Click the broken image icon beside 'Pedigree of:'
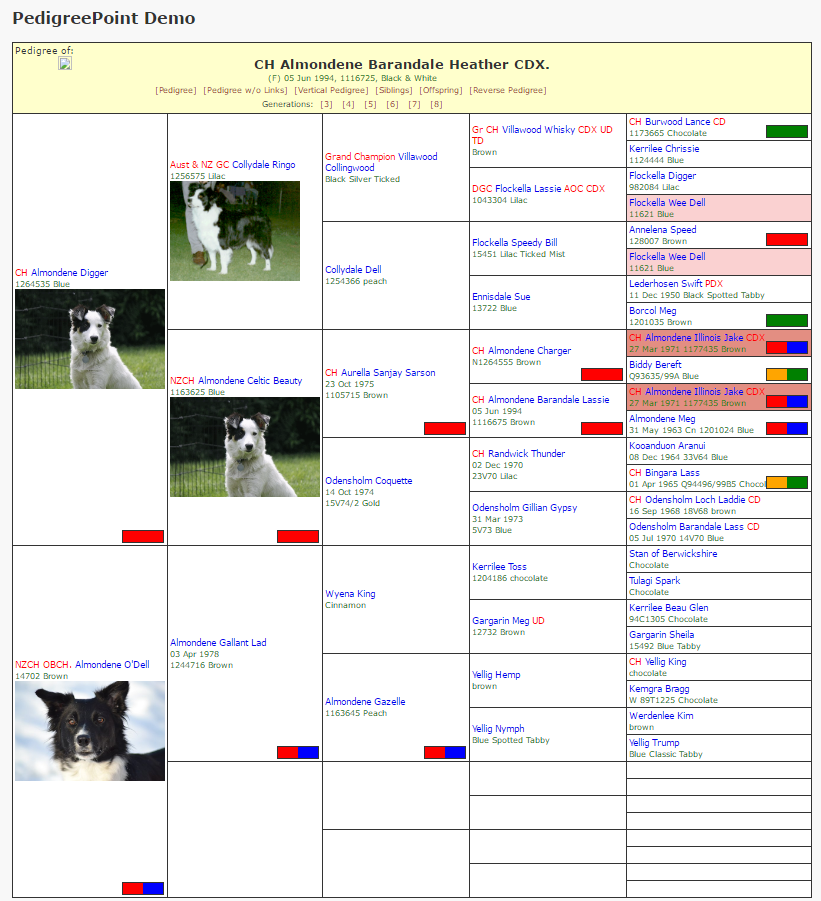The width and height of the screenshot is (821, 901). click(65, 63)
